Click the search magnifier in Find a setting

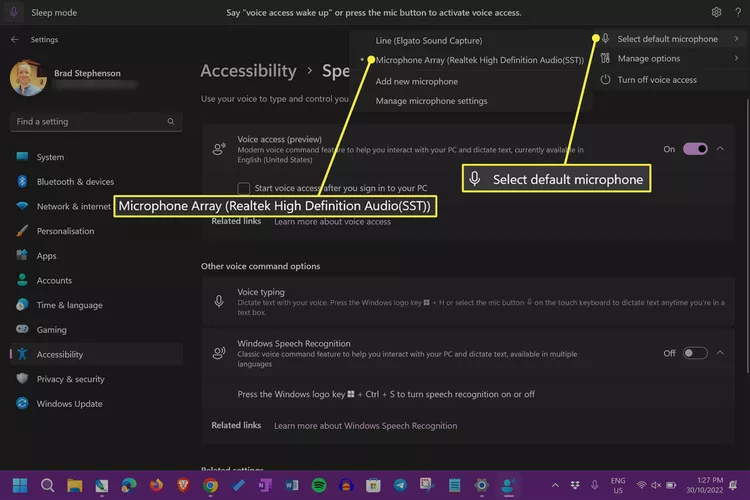pyautogui.click(x=171, y=122)
